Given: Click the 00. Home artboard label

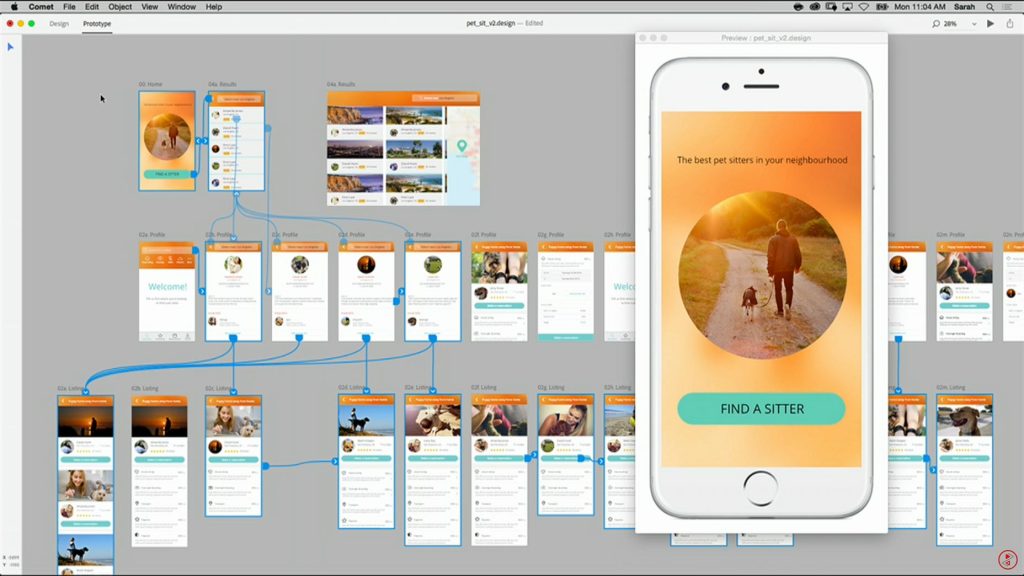Looking at the screenshot, I should click(150, 84).
